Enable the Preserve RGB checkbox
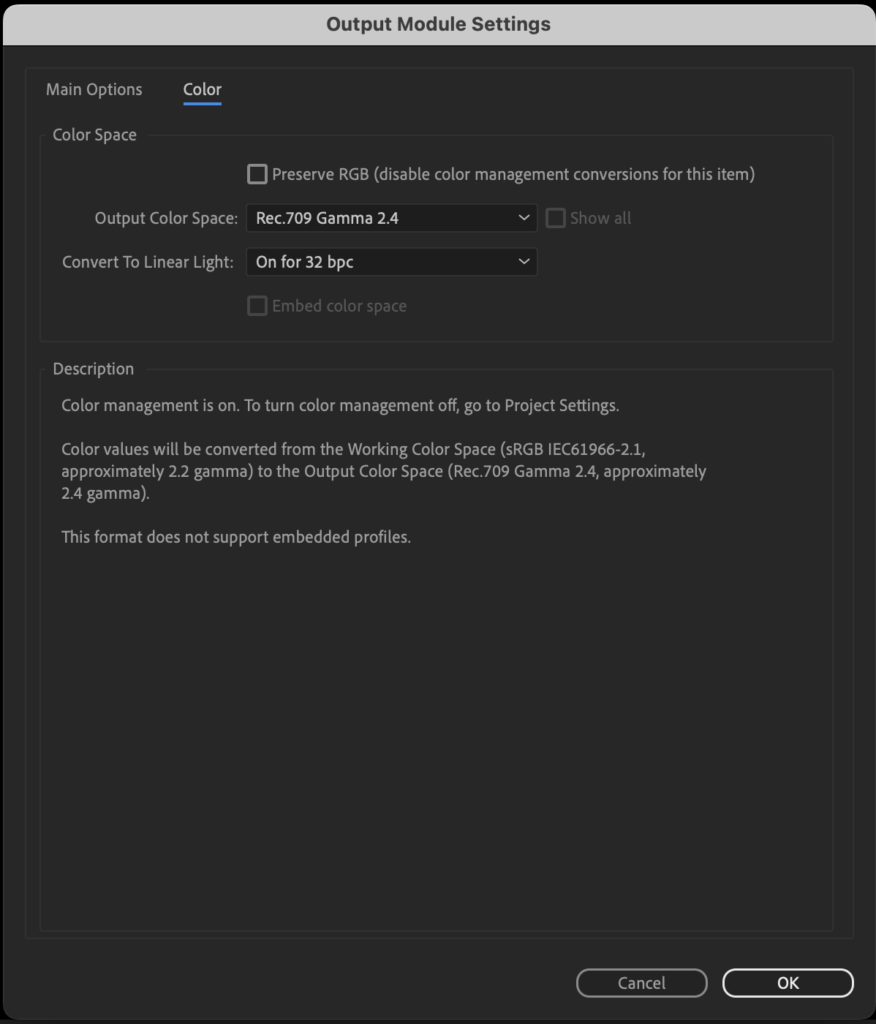Screen dimensions: 876x1024 (x=257, y=174)
